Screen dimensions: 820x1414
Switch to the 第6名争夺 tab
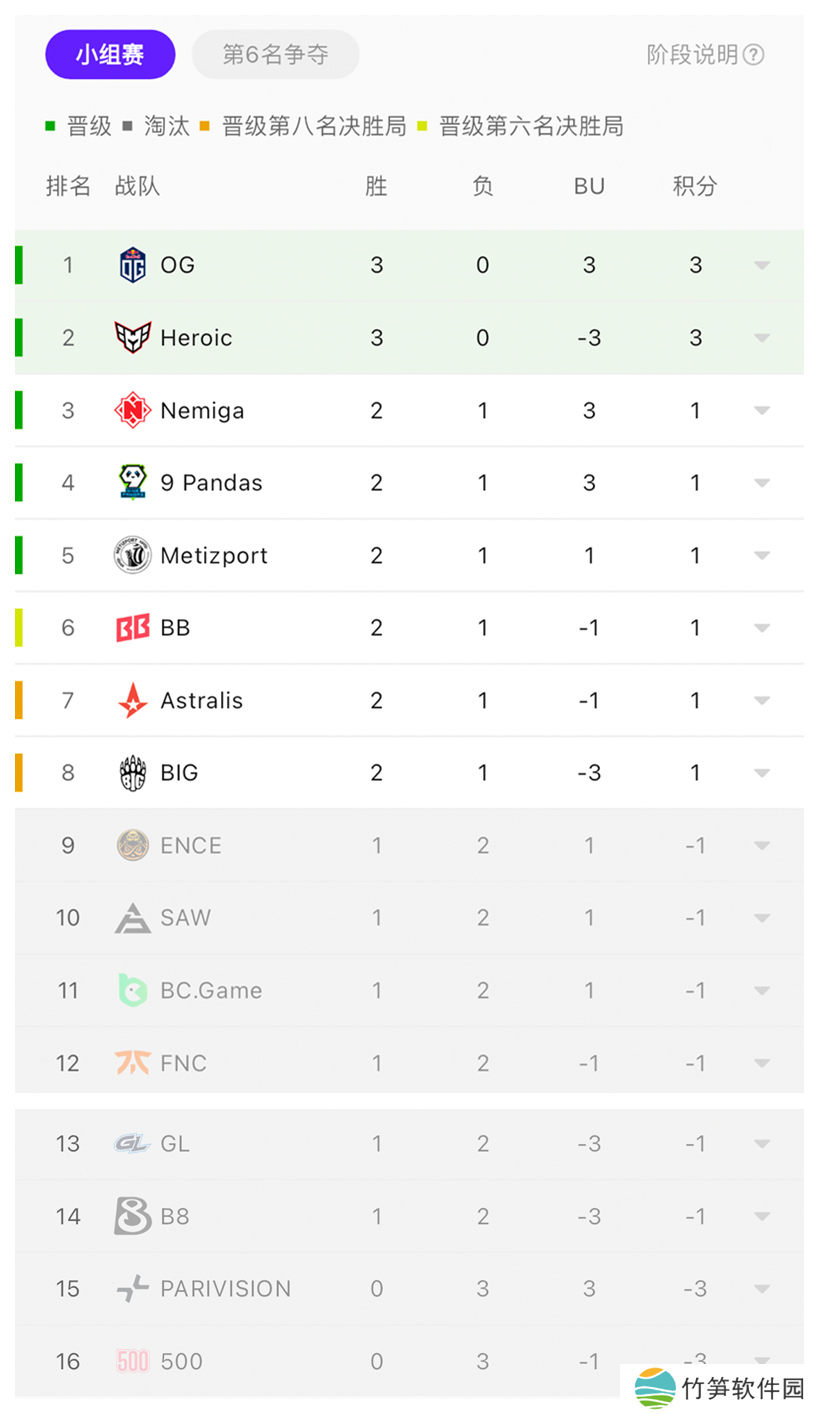pyautogui.click(x=275, y=54)
